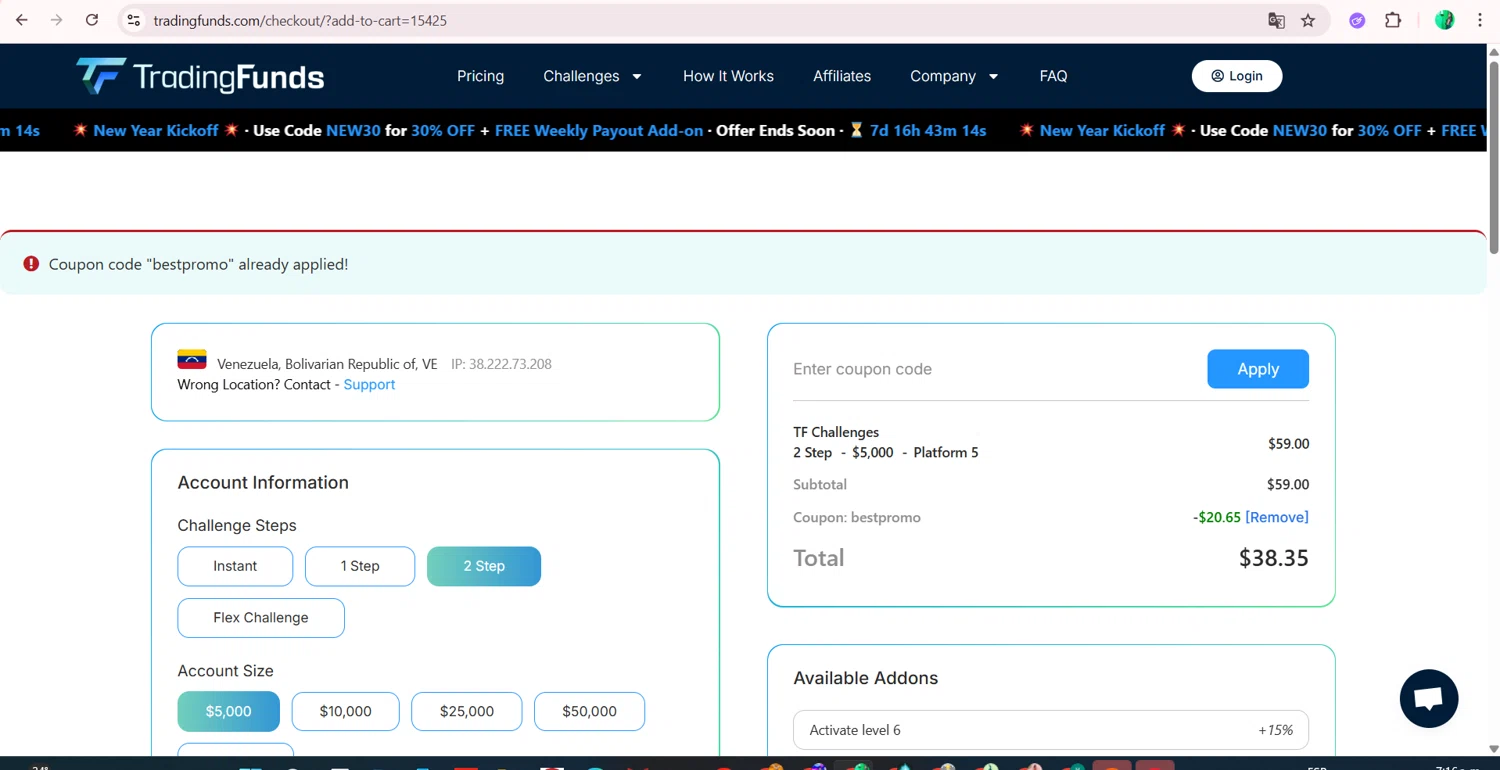1500x770 pixels.
Task: Click the IP: 38.222.73.208 text
Action: (501, 364)
